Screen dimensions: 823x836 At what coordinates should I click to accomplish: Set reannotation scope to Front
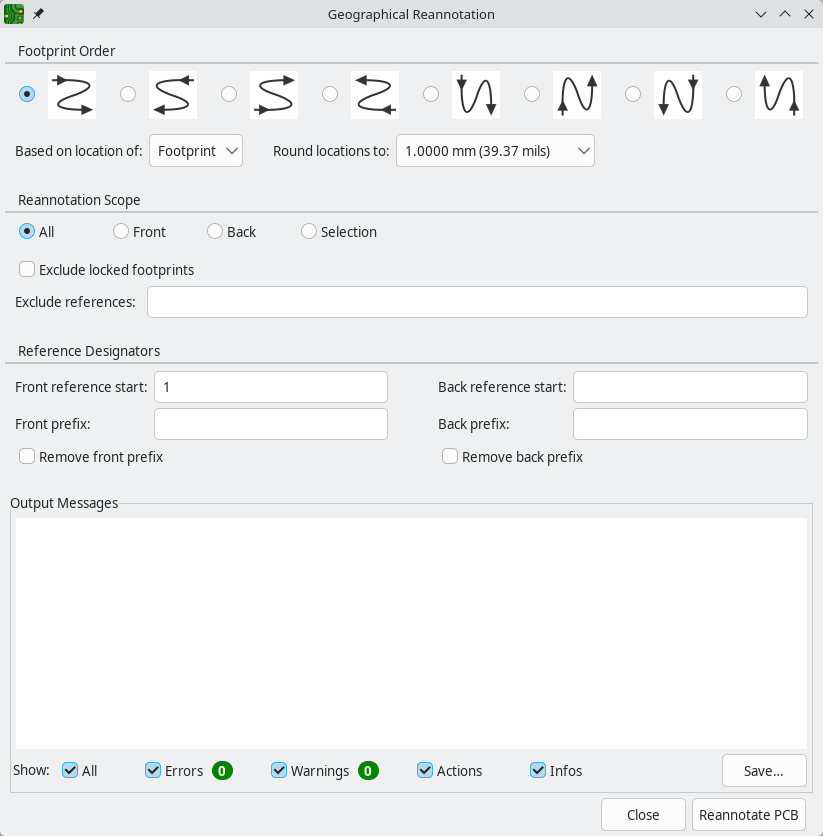[121, 232]
